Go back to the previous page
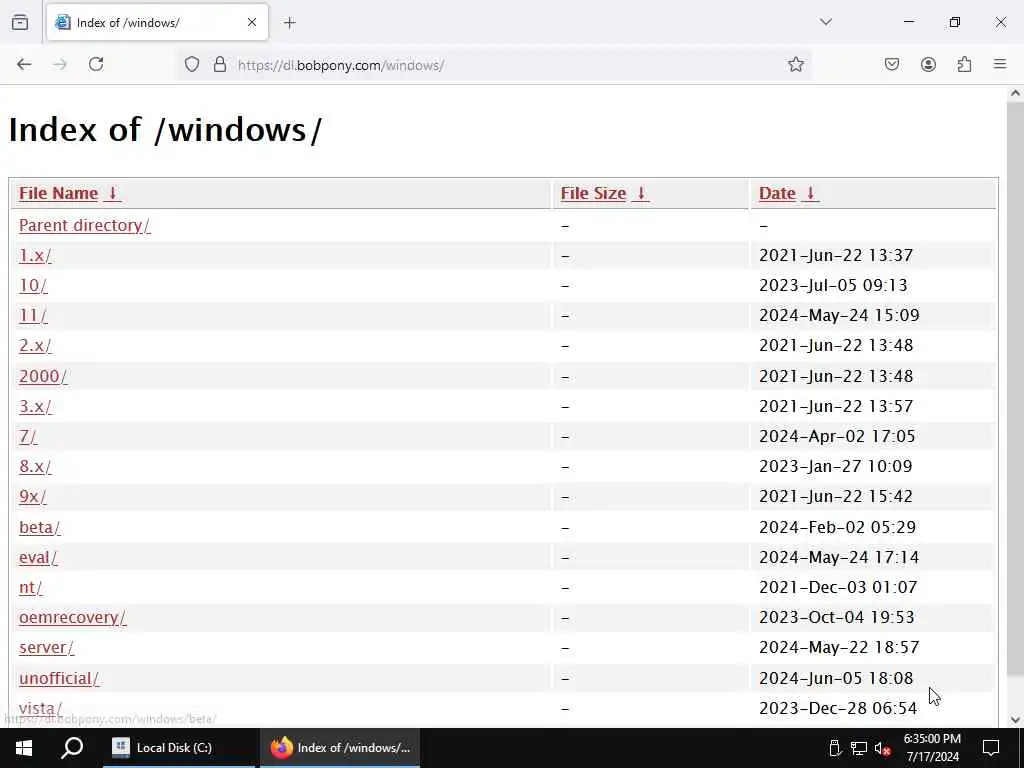Screen dimensions: 1024x768 coord(24,64)
